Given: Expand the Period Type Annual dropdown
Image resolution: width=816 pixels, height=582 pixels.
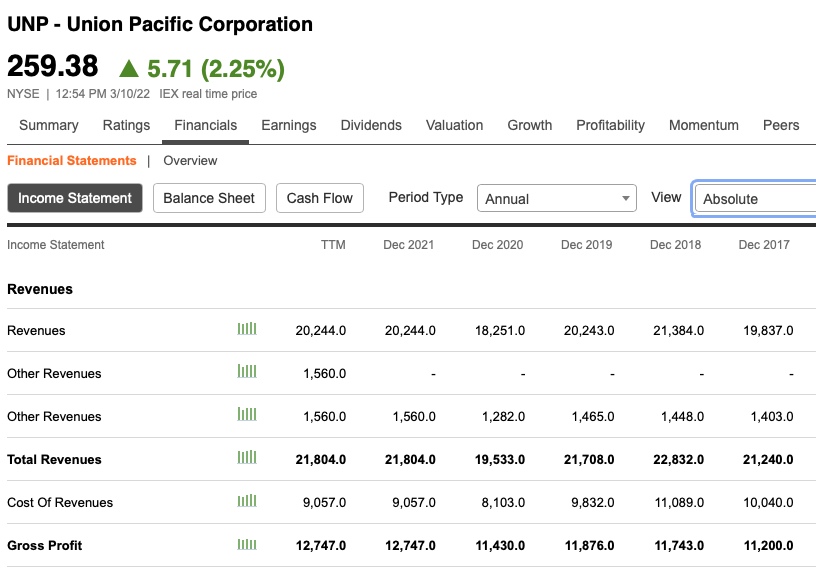Looking at the screenshot, I should (557, 198).
